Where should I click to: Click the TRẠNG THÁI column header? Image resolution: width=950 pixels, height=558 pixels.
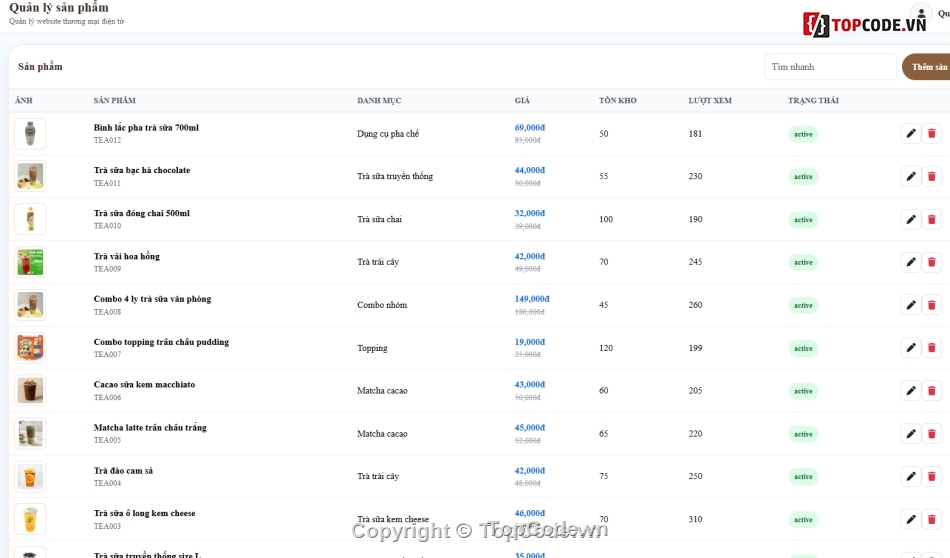click(x=814, y=101)
